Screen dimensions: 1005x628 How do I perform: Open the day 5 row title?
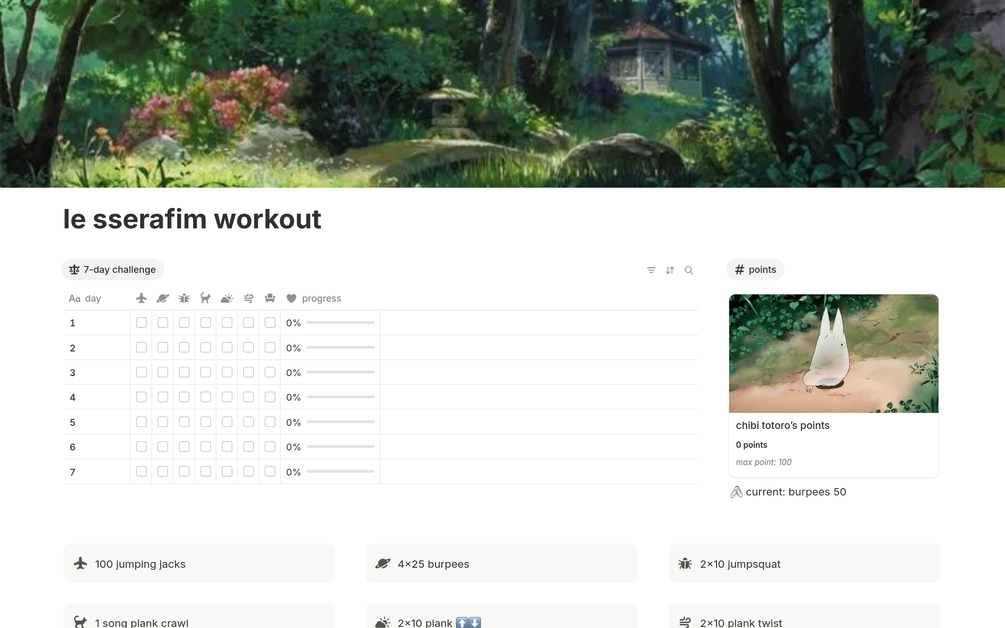tap(72, 422)
